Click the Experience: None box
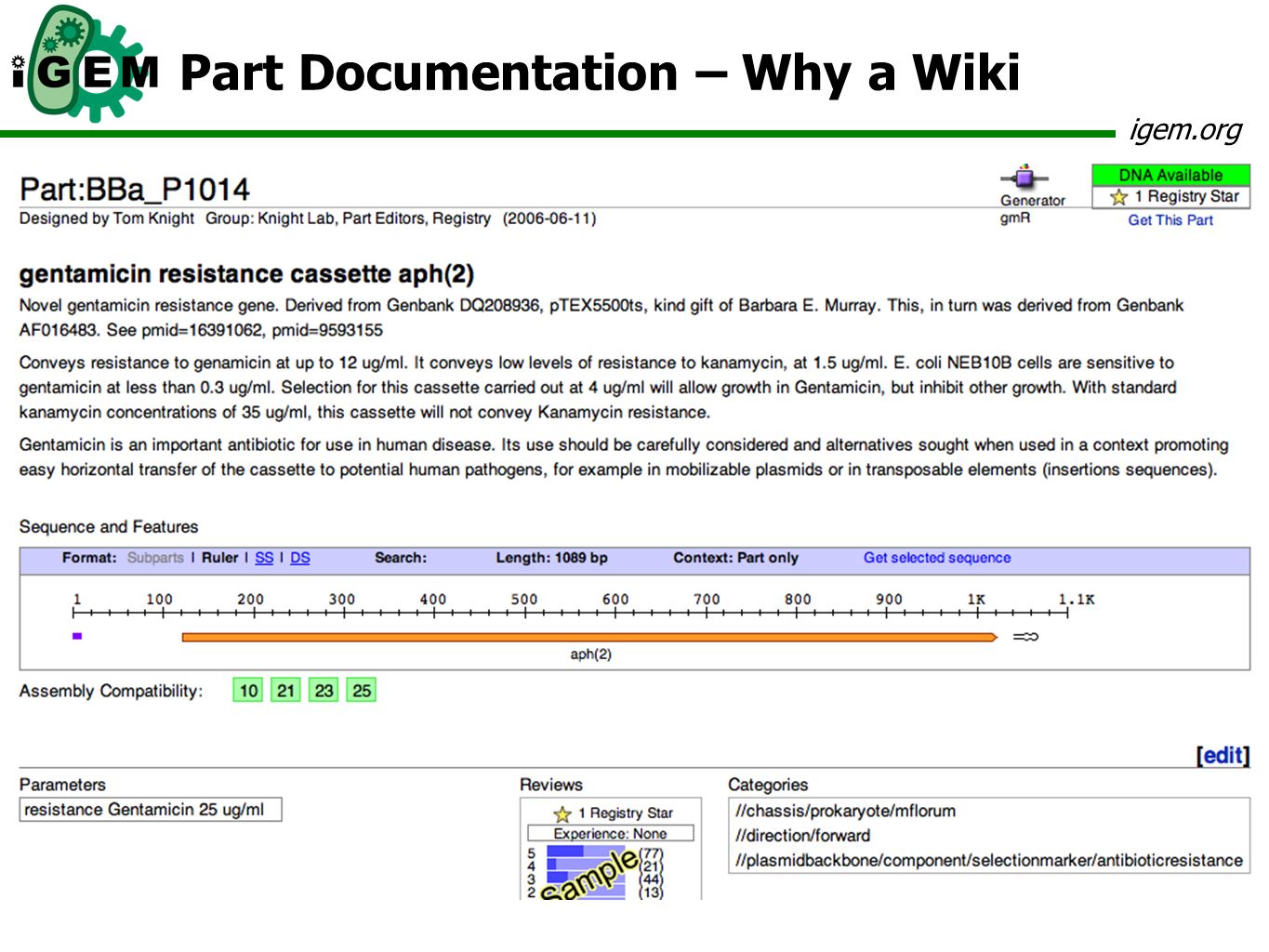The width and height of the screenshot is (1269, 952). coord(611,834)
